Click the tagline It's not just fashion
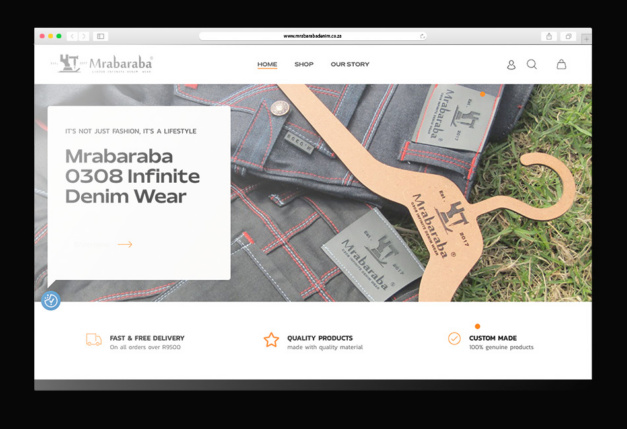Viewport: 627px width, 429px height. [131, 131]
